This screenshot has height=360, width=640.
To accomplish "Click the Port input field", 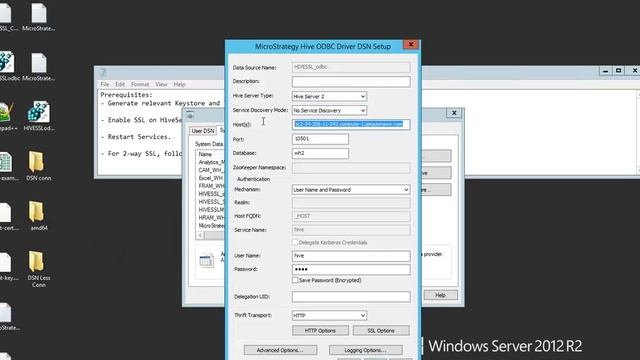I will (320, 139).
